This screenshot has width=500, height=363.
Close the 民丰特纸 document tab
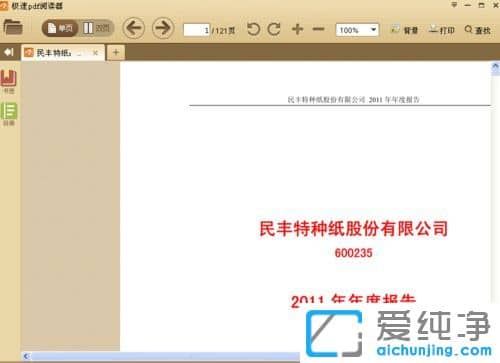(x=95, y=53)
